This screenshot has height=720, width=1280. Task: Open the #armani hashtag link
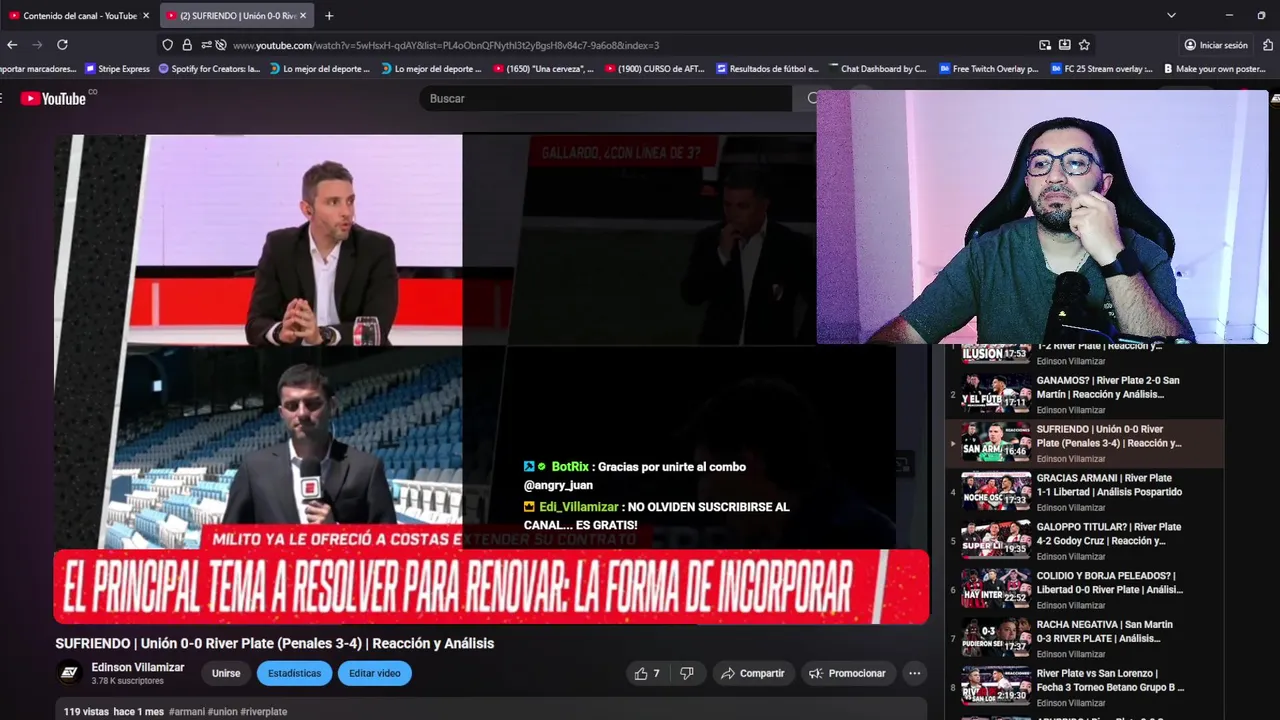(x=186, y=712)
